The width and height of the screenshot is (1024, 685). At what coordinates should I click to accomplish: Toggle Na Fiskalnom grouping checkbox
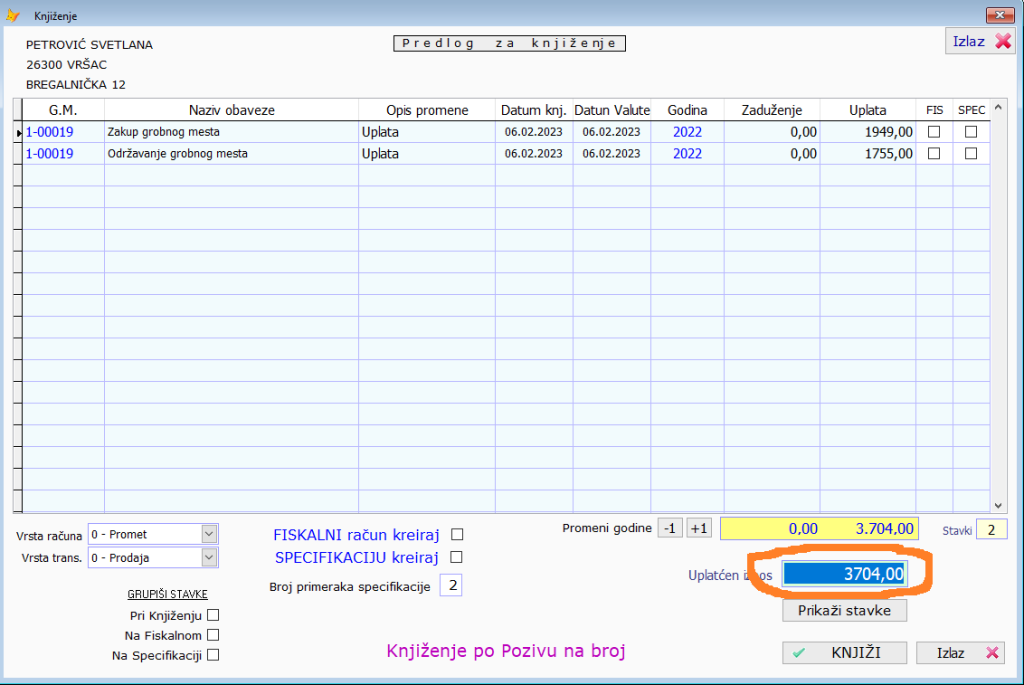coord(212,635)
